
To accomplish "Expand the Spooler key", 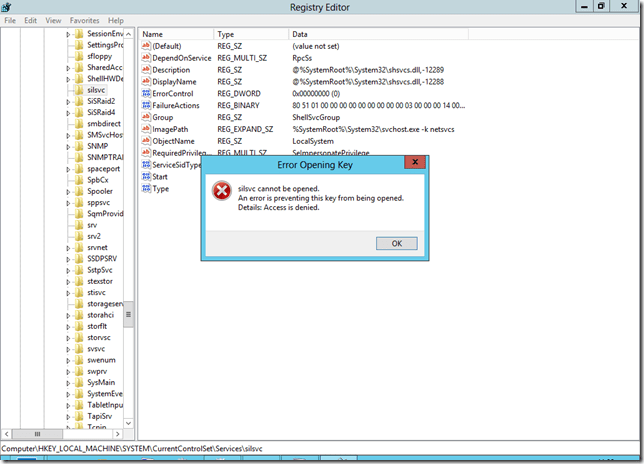I will [68, 192].
